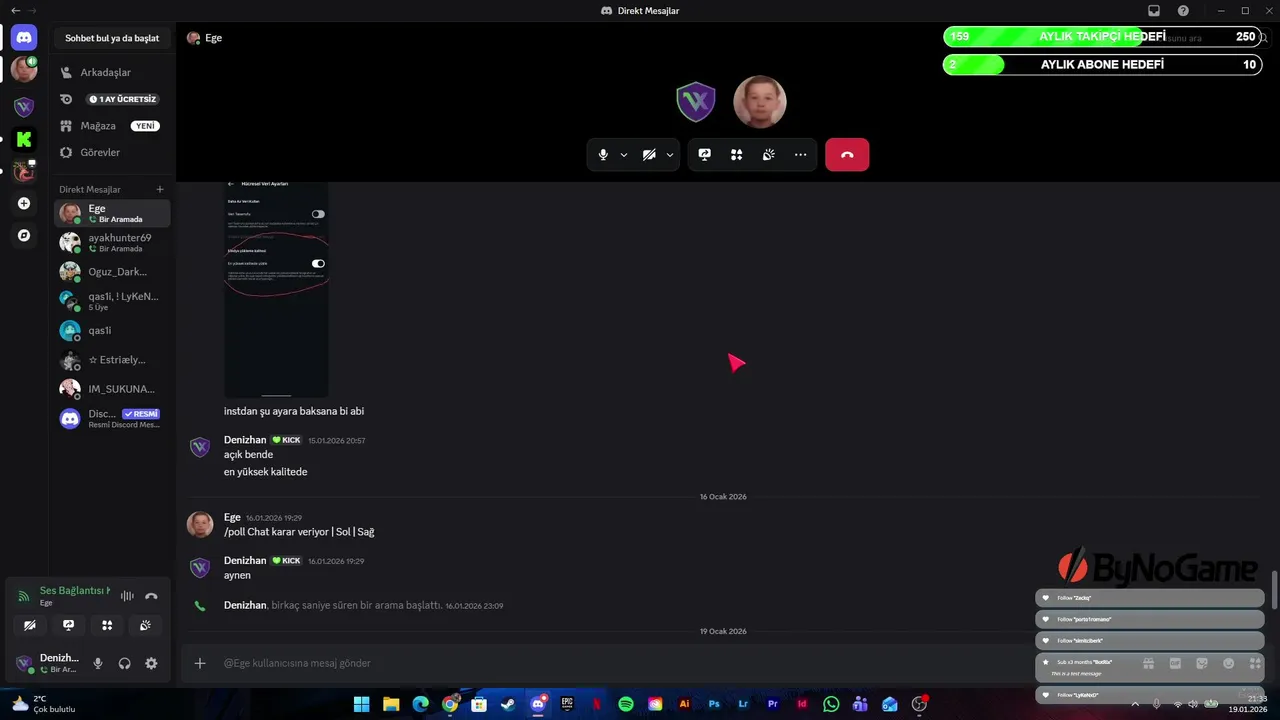Open the Nitro 1 AY ÜCRETSİZ item
Viewport: 1280px width, 720px height.
point(113,99)
